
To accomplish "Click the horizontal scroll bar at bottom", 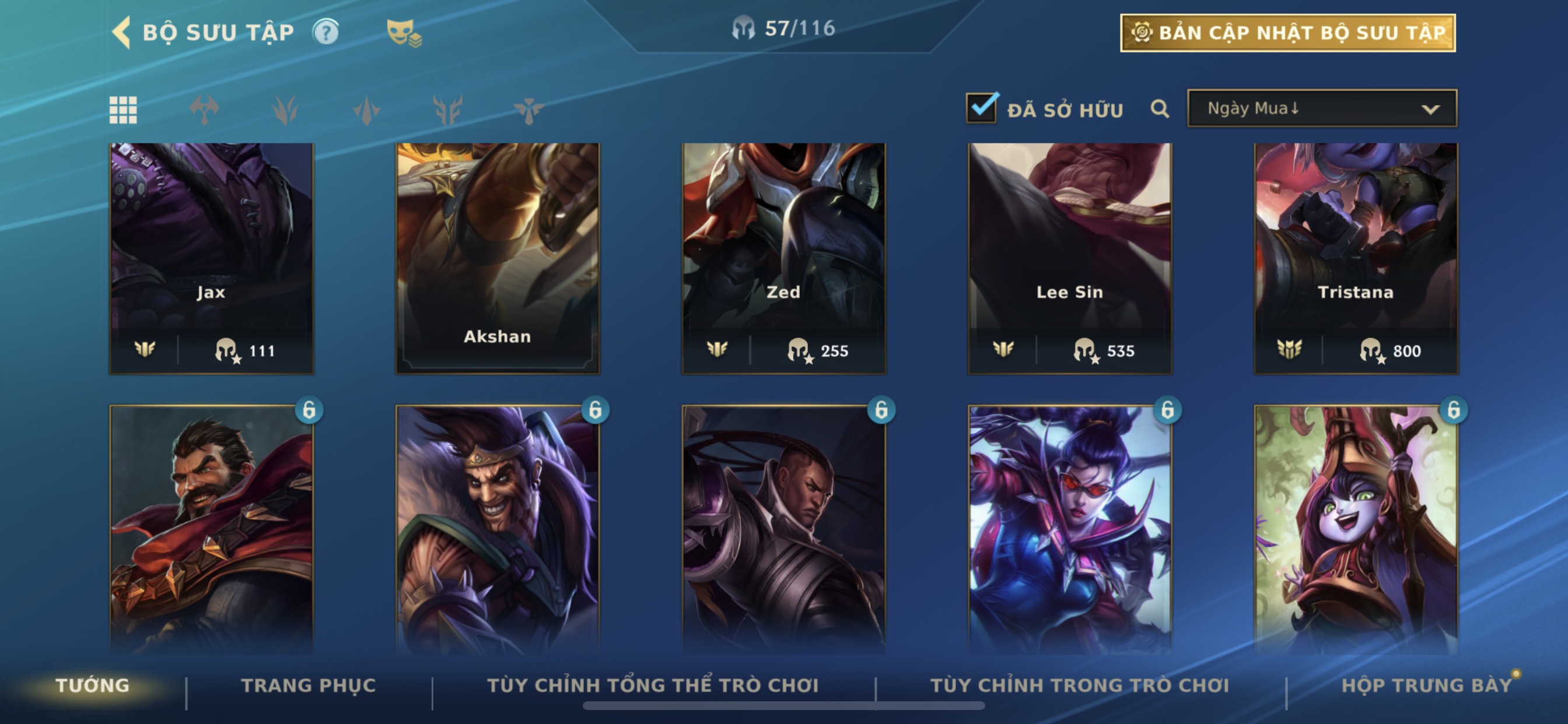I will point(783,706).
